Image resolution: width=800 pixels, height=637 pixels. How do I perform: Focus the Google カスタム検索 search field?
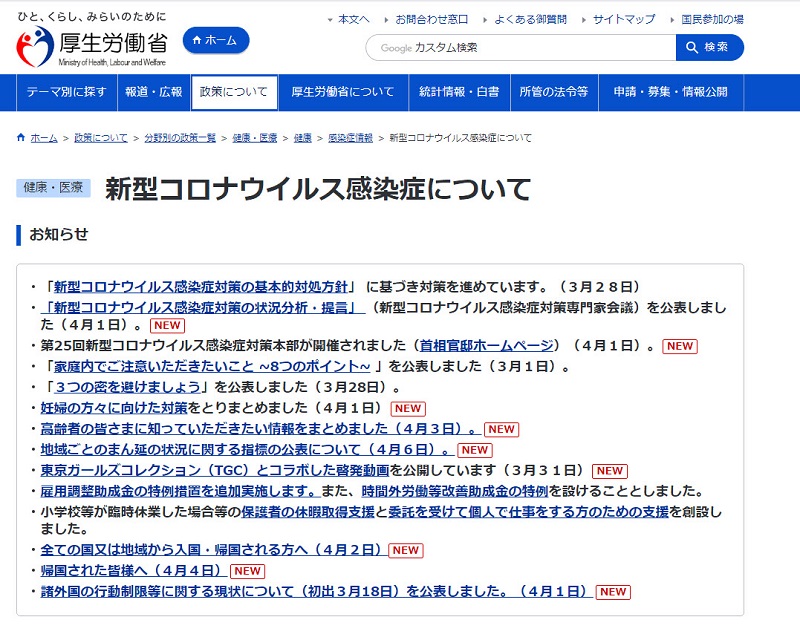[520, 47]
